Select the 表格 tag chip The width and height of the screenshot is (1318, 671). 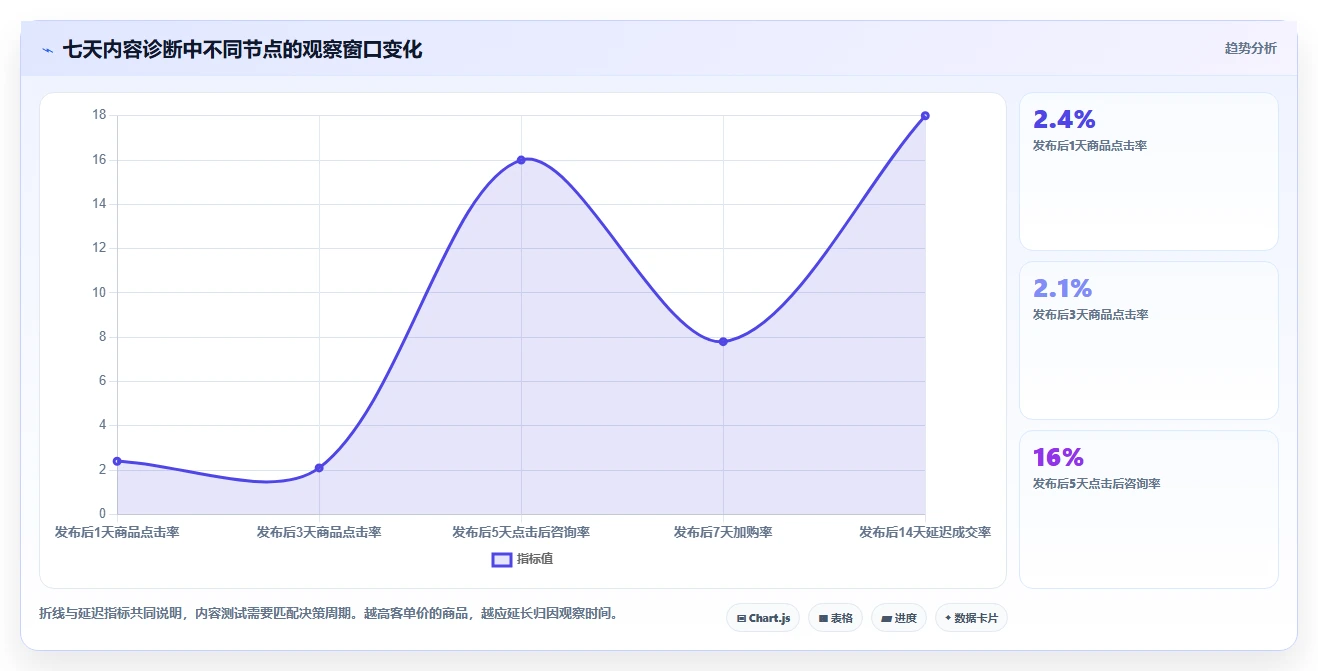pos(835,618)
